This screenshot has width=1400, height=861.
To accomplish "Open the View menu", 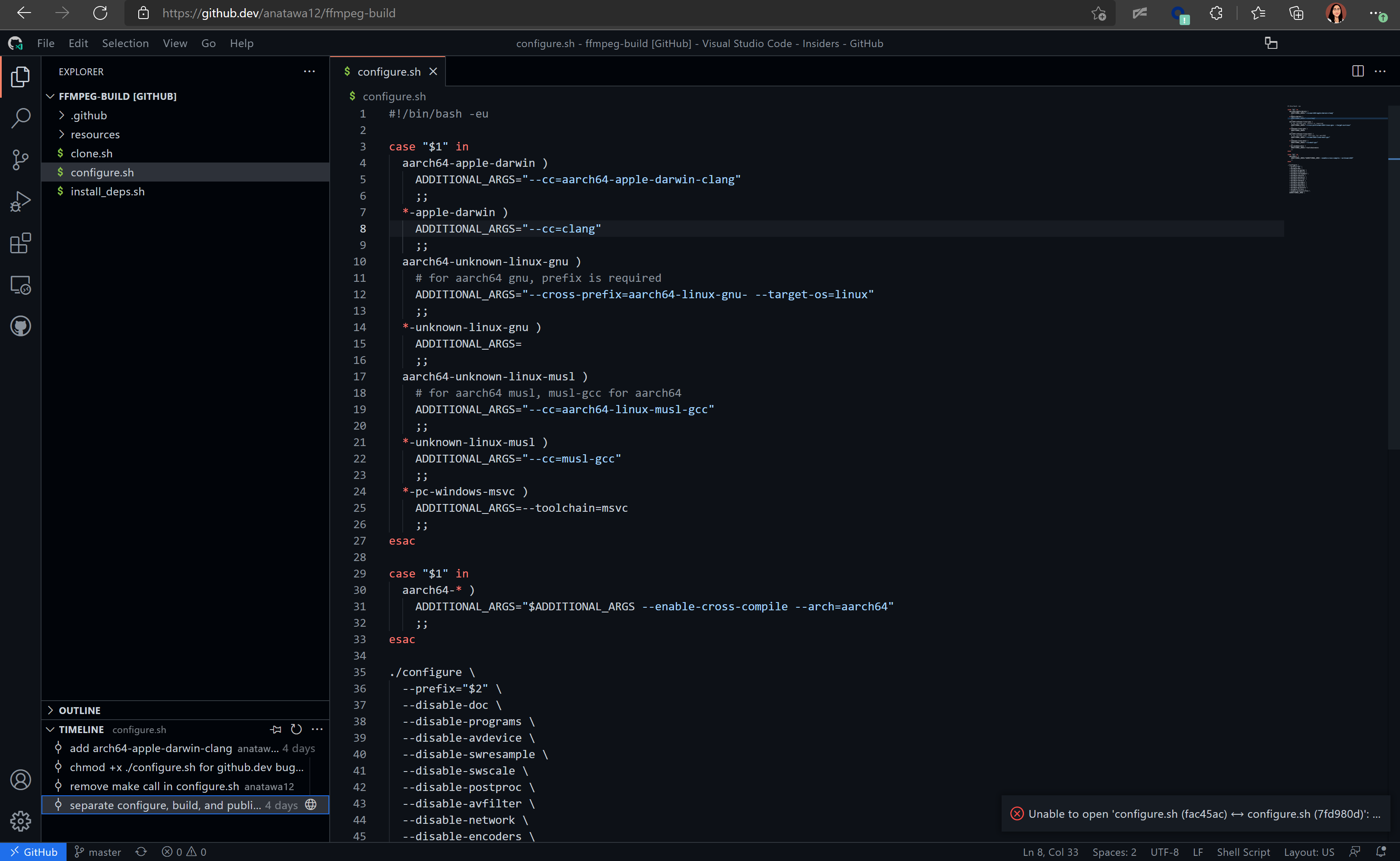I will coord(175,43).
